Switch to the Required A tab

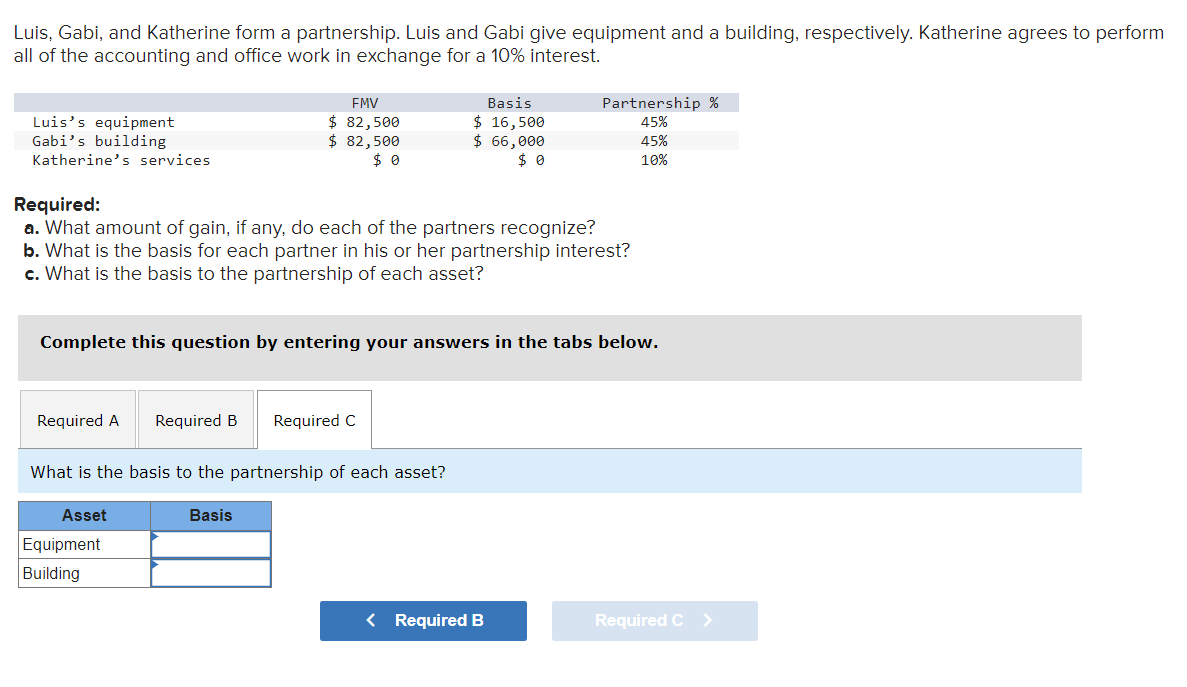[77, 420]
